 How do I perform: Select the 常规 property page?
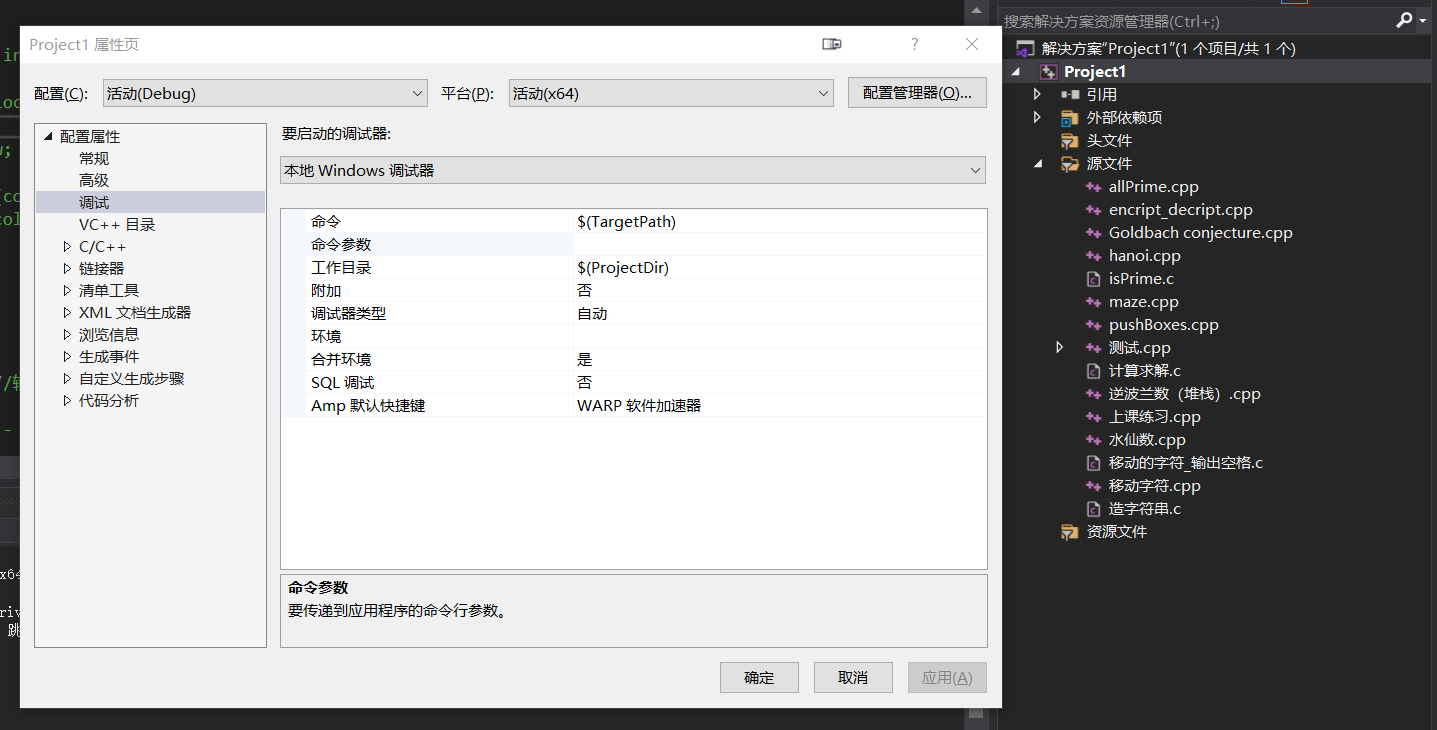pyautogui.click(x=94, y=159)
